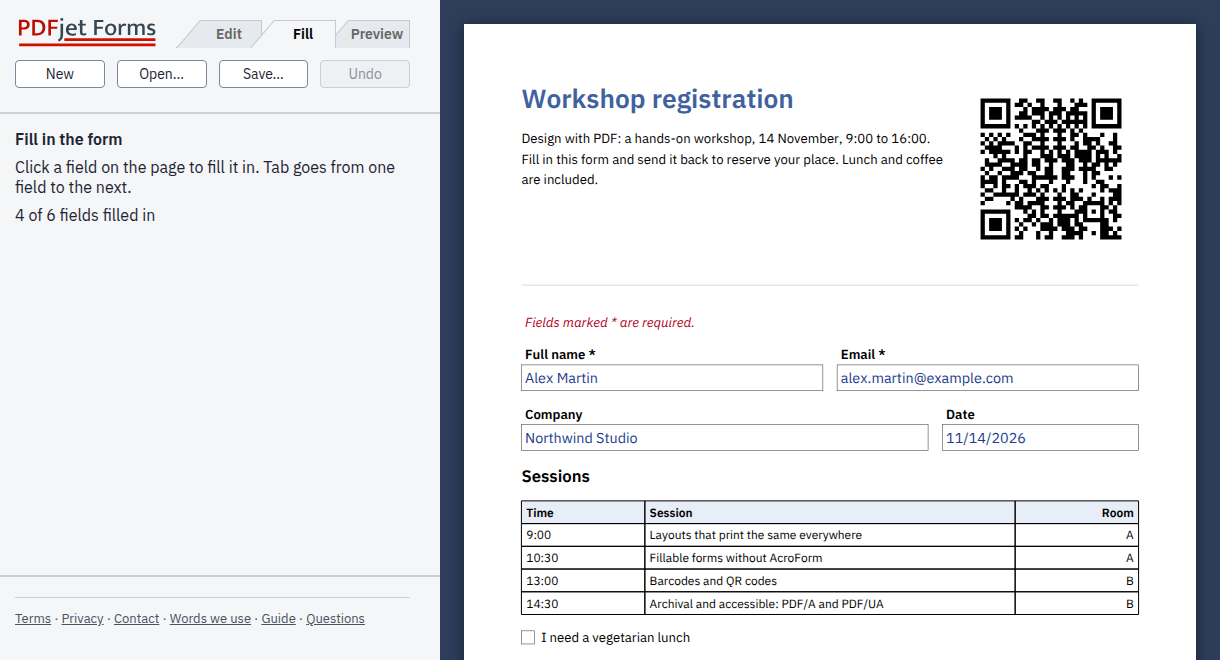The height and width of the screenshot is (660, 1220).
Task: Click the QR code image
Action: (1051, 169)
